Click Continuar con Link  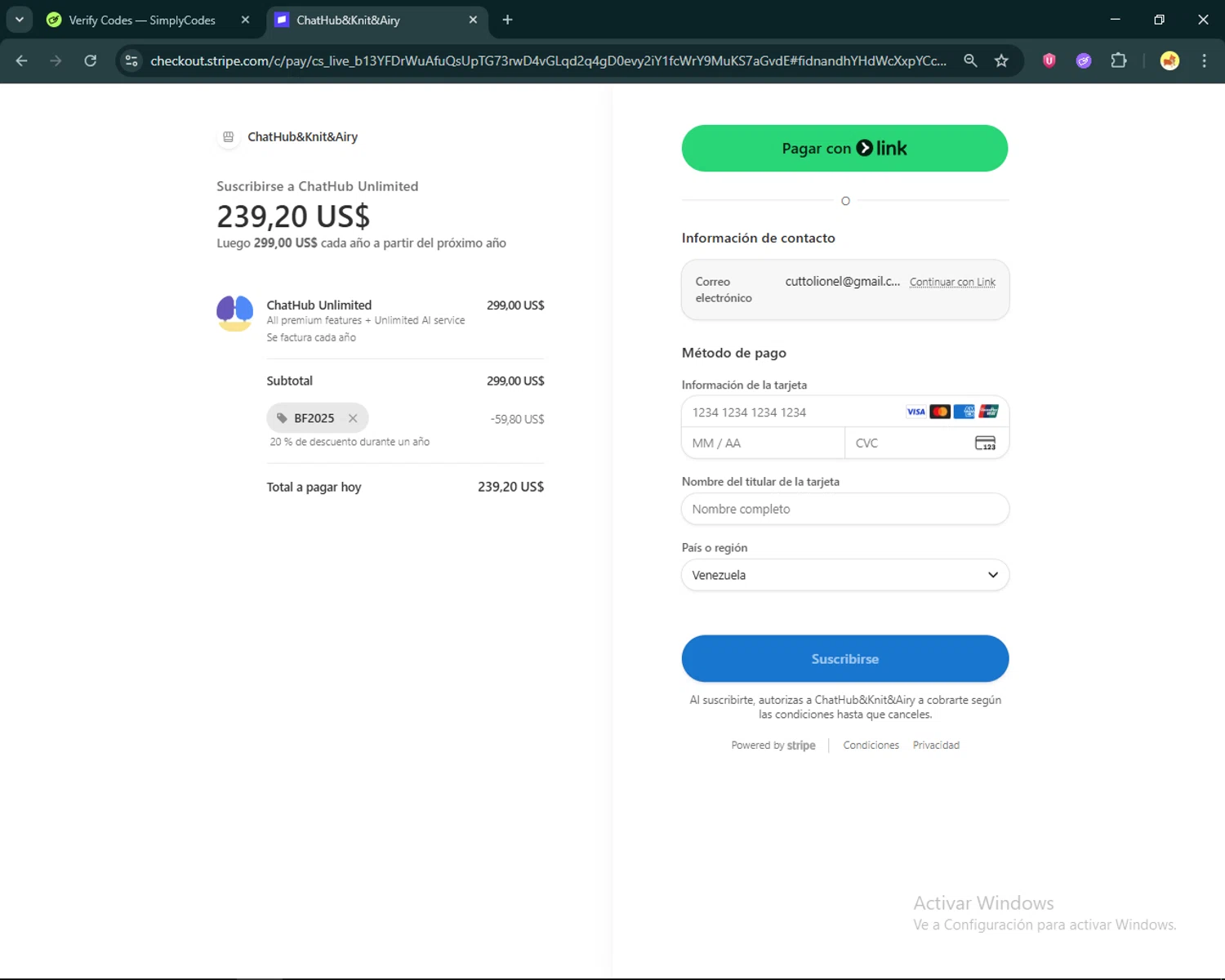click(x=952, y=282)
